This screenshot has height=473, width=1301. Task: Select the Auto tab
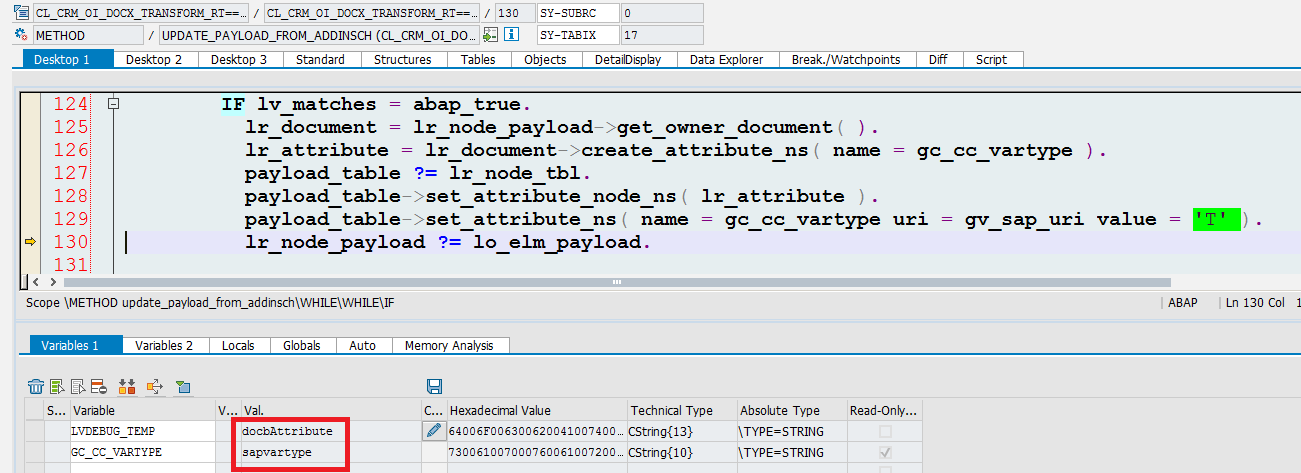[x=363, y=345]
